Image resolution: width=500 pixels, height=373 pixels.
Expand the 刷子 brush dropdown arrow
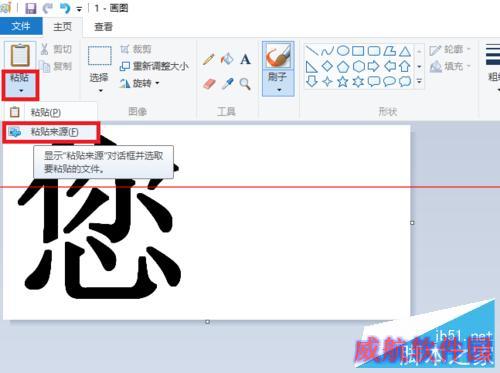pyautogui.click(x=279, y=90)
